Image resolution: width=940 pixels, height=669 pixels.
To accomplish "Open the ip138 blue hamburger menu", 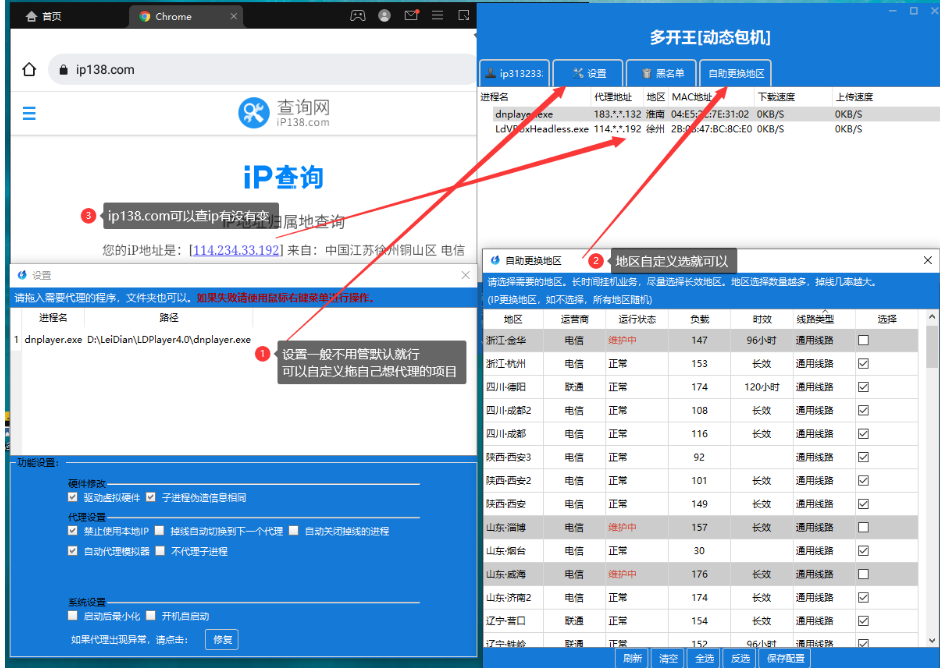I will [29, 113].
